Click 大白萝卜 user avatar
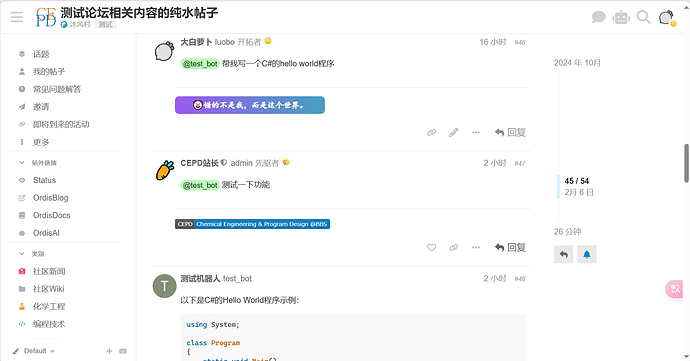The width and height of the screenshot is (690, 361). [x=164, y=52]
